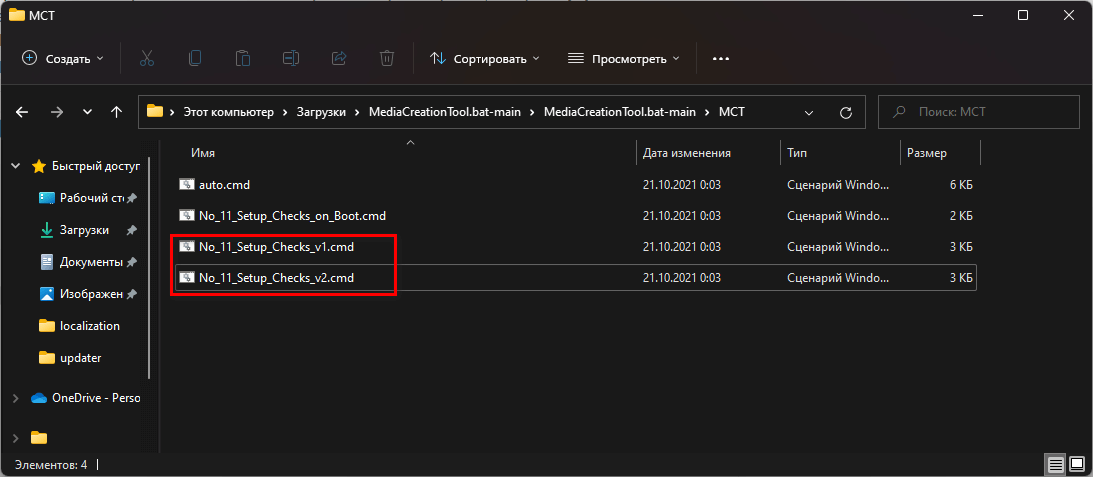The image size is (1093, 477).
Task: Click the Cut scissors icon
Action: tap(147, 59)
